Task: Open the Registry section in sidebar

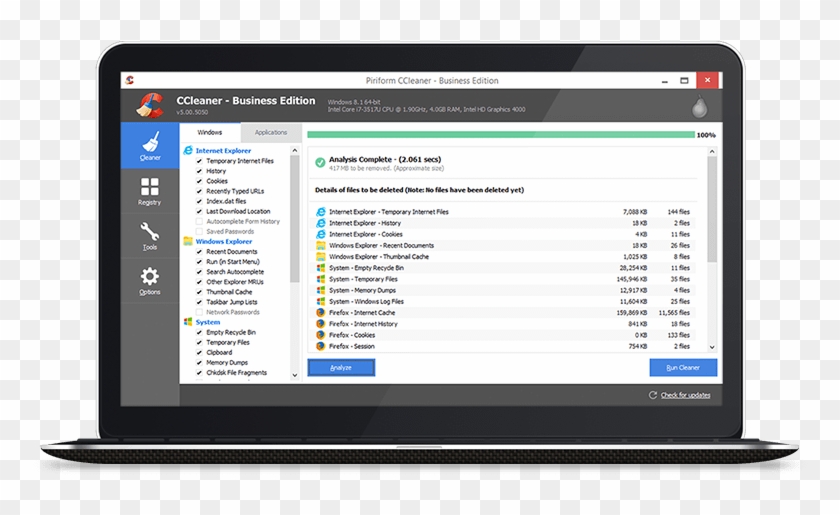Action: click(x=149, y=191)
